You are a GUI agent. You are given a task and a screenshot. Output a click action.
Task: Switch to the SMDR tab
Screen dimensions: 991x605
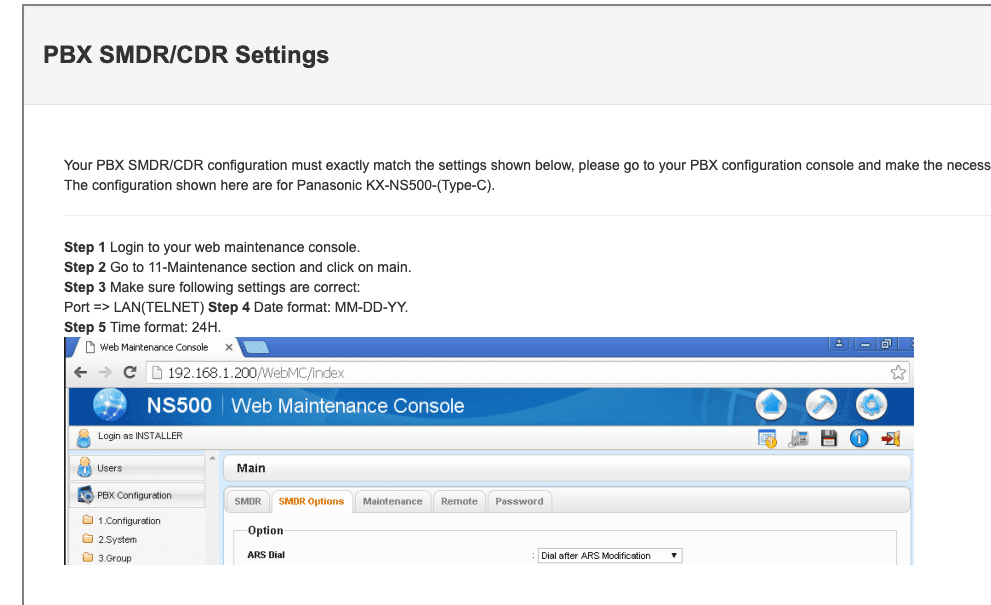[x=248, y=501]
